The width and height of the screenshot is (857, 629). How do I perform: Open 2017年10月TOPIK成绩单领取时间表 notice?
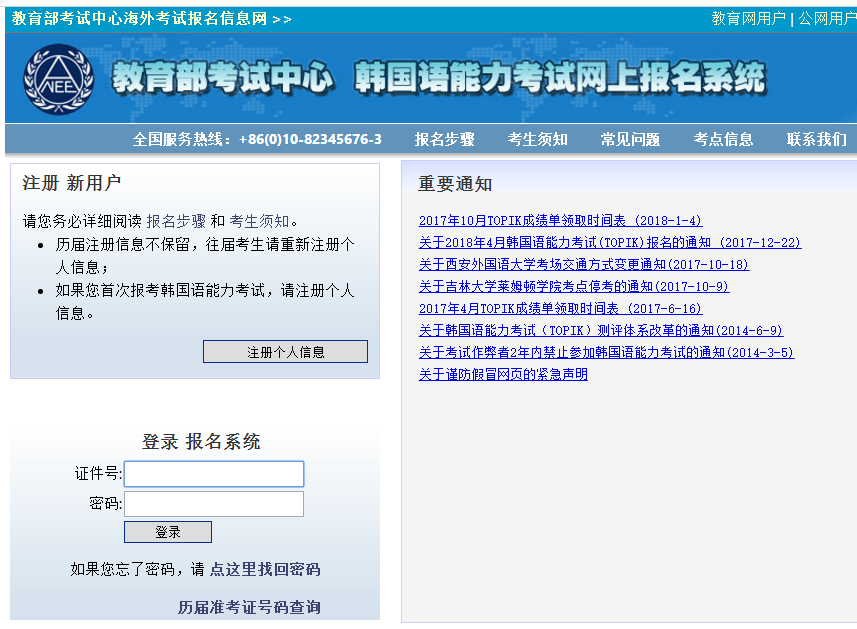point(560,221)
